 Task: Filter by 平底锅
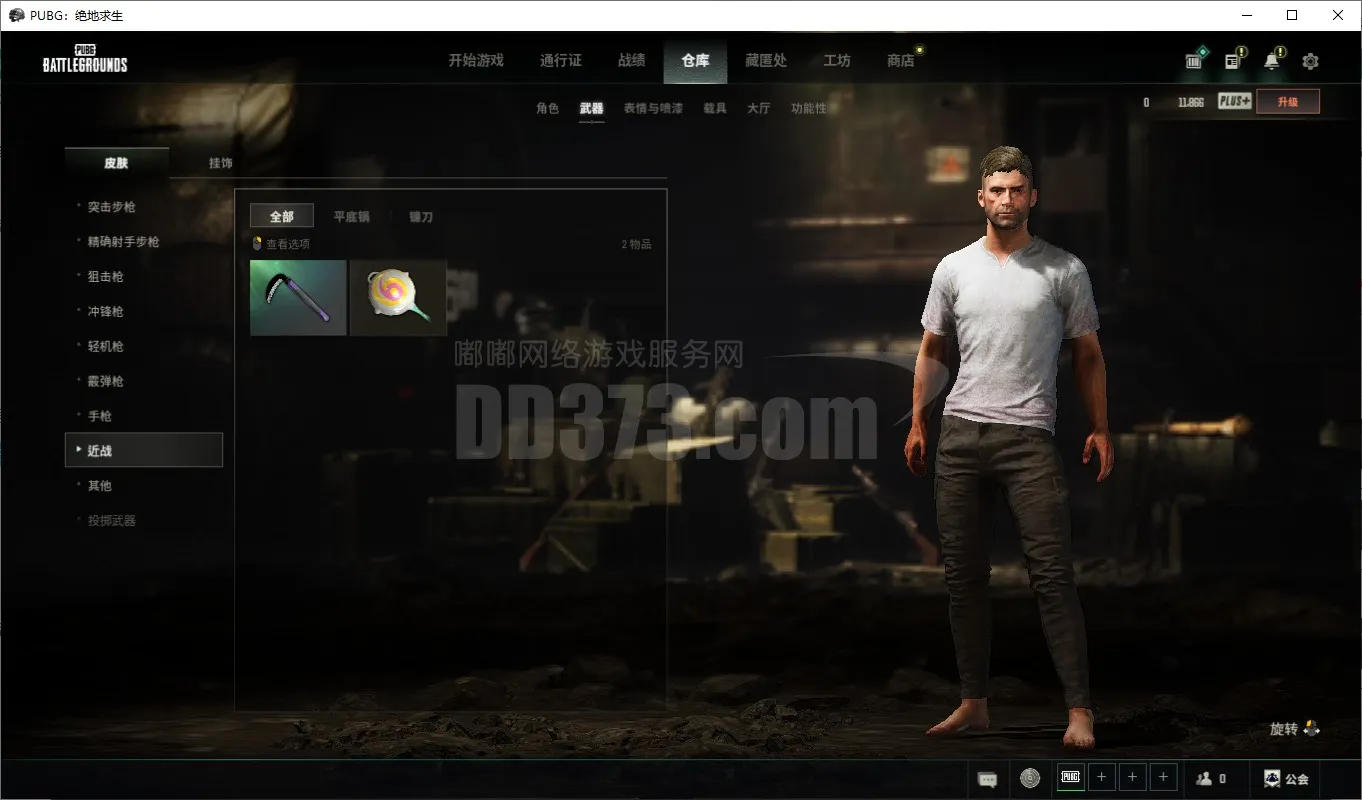tap(352, 217)
